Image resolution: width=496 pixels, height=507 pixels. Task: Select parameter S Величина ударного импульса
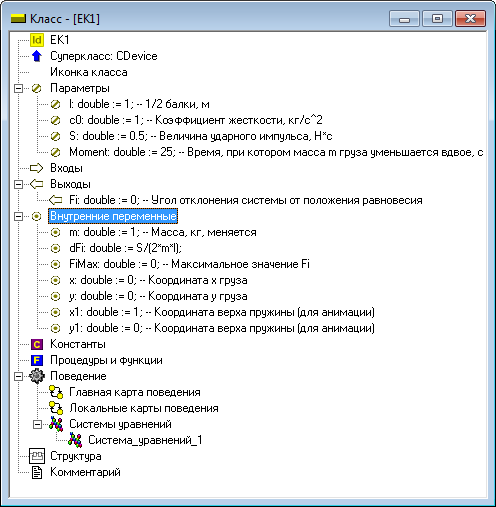click(201, 136)
